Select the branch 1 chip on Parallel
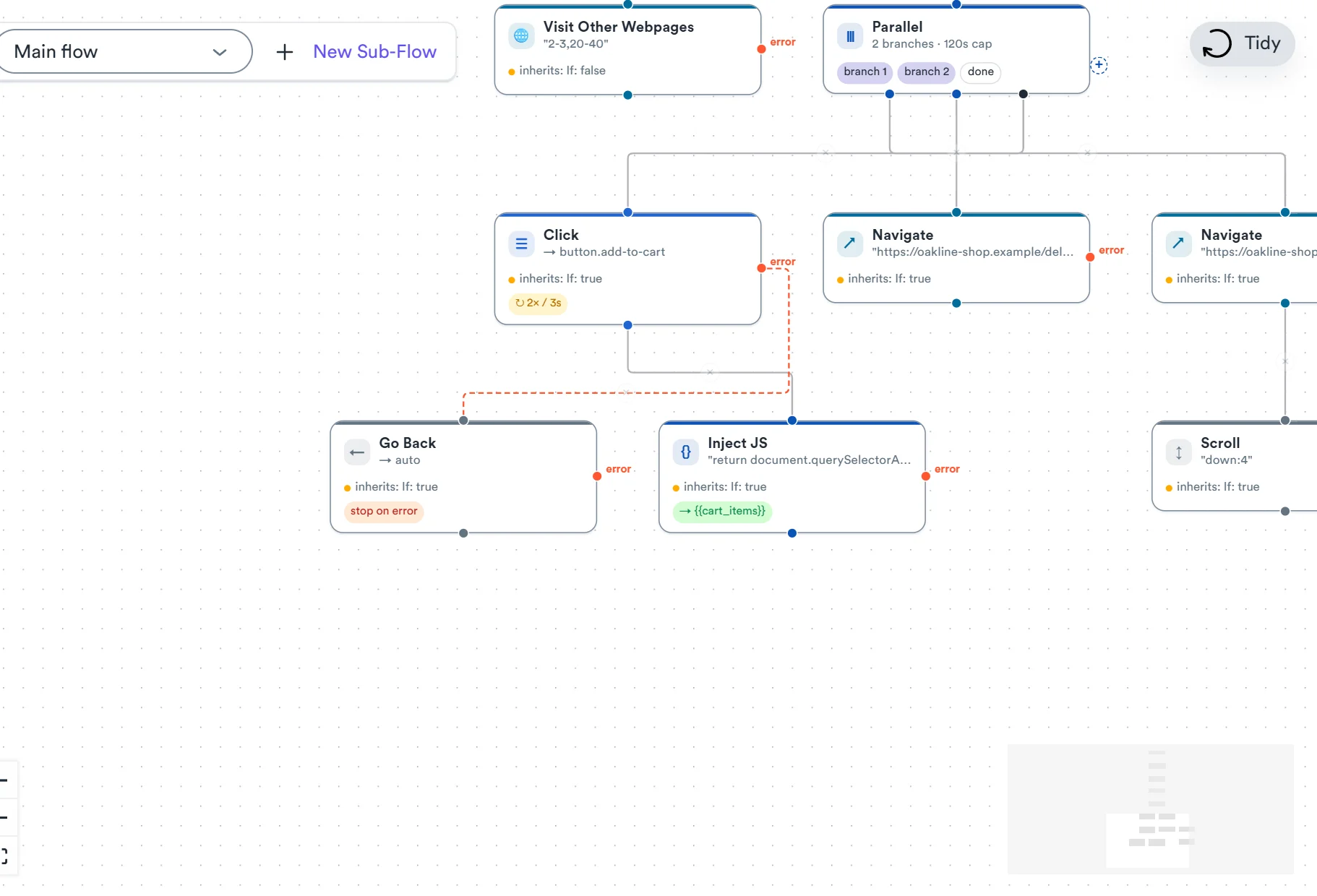Screen dimensions: 1317x896 865,72
